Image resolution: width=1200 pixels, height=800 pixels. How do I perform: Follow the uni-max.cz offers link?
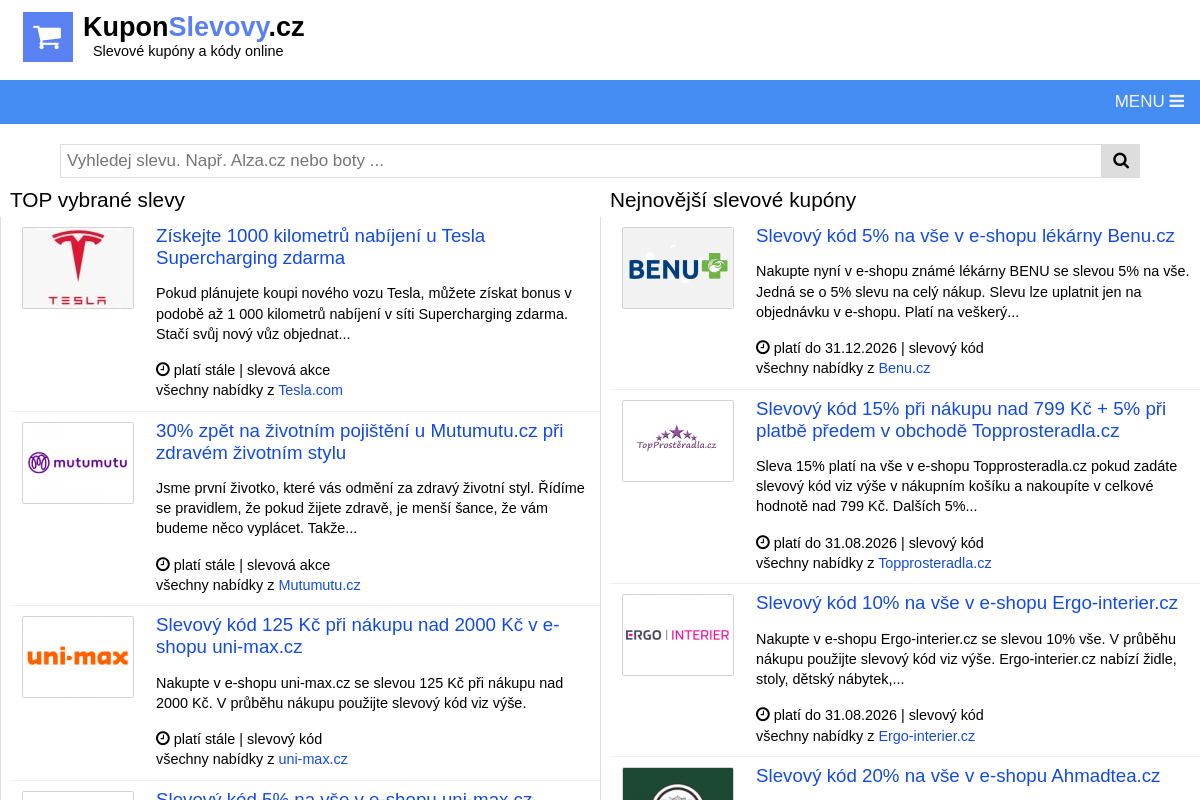pos(313,759)
